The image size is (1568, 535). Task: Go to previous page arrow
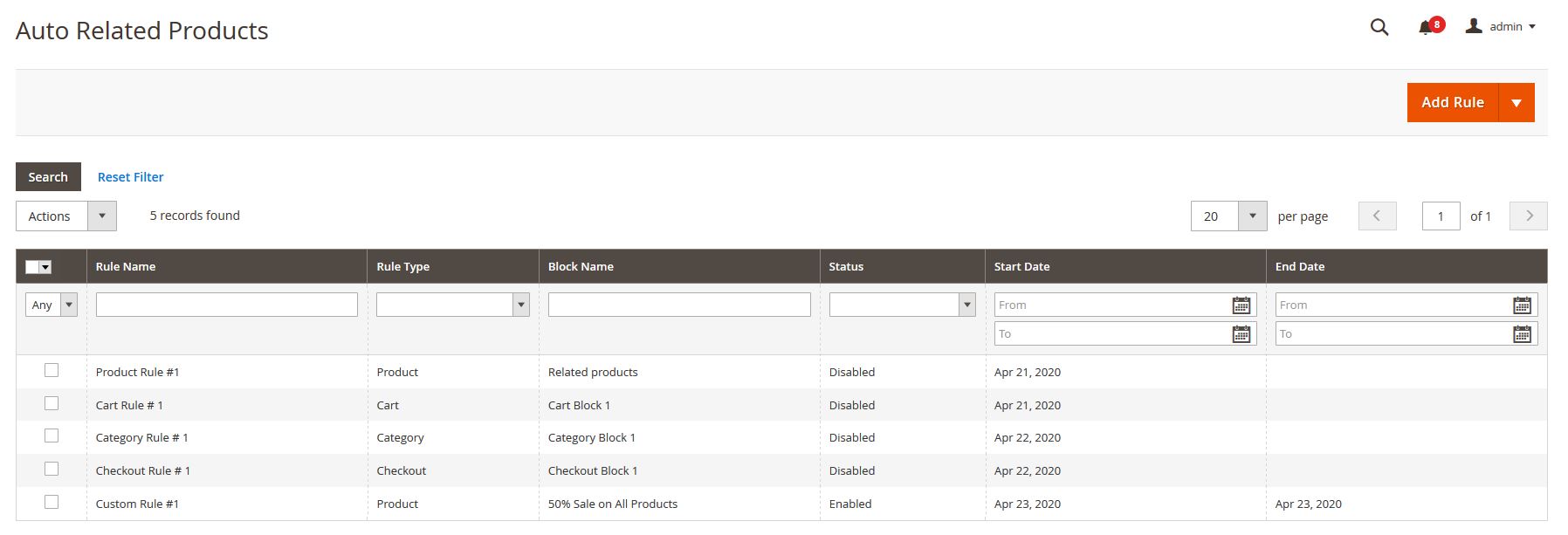click(x=1377, y=216)
